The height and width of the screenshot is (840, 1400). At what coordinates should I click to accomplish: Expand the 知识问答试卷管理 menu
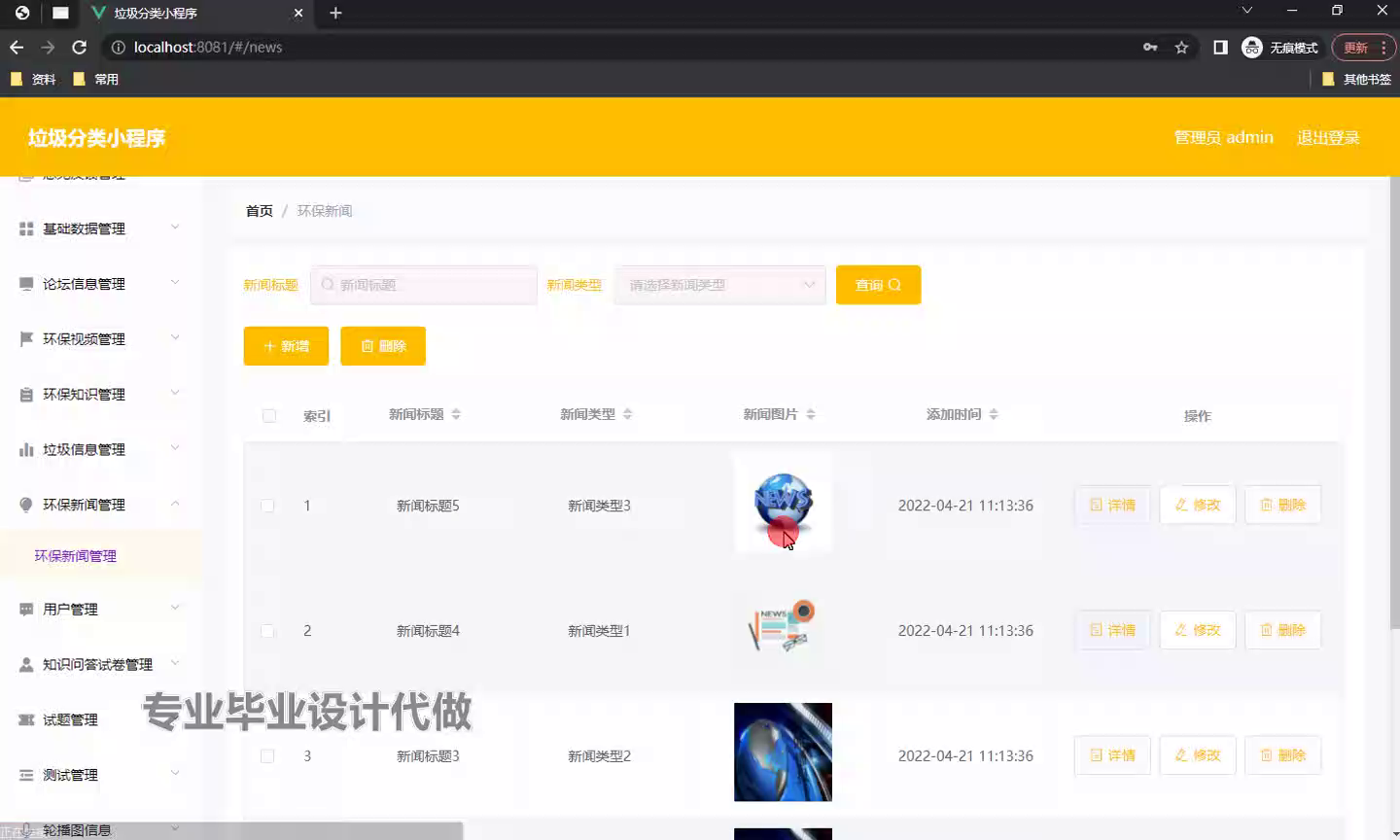[x=175, y=664]
